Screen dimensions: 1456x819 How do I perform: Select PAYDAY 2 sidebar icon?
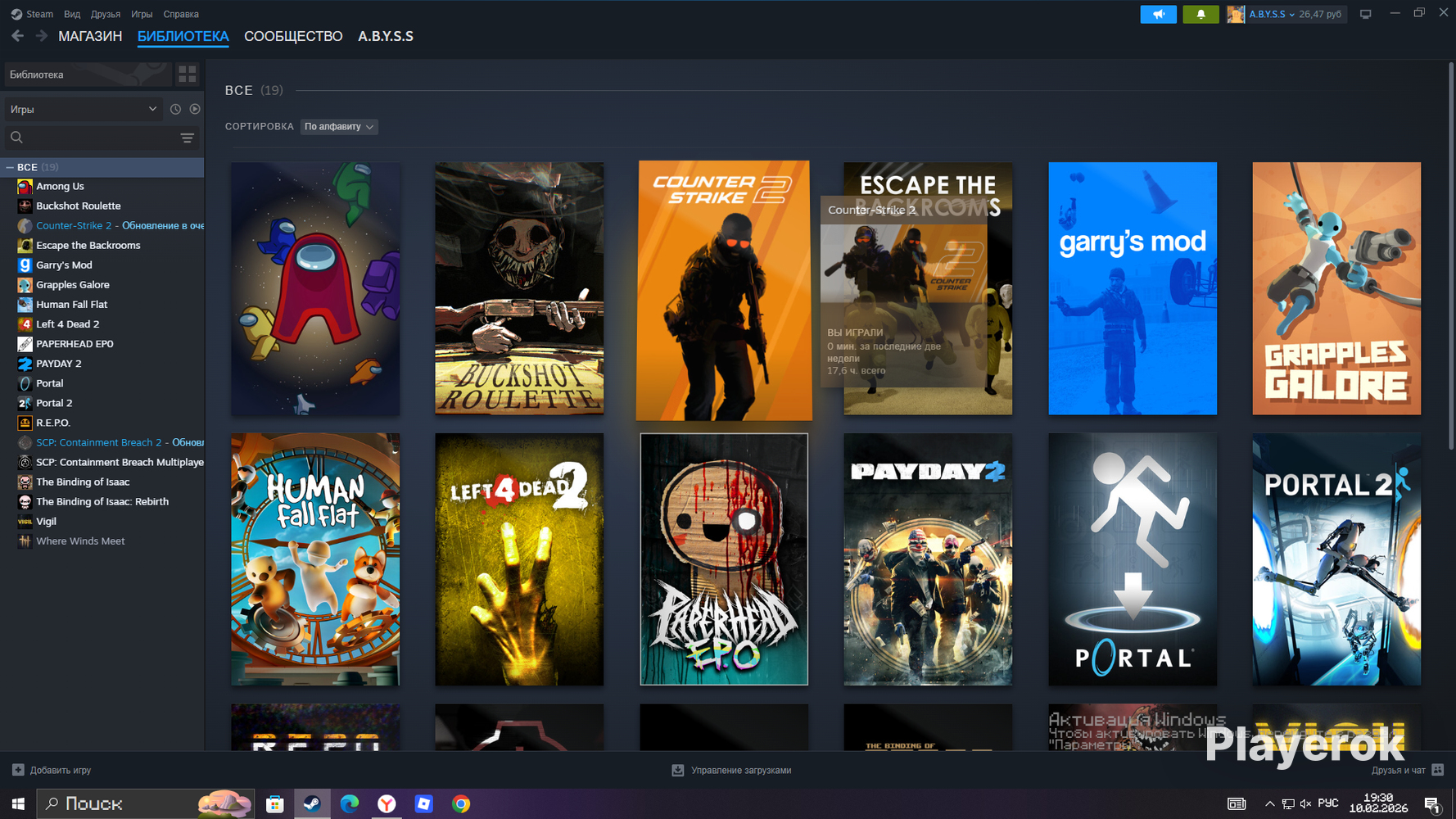click(x=25, y=364)
